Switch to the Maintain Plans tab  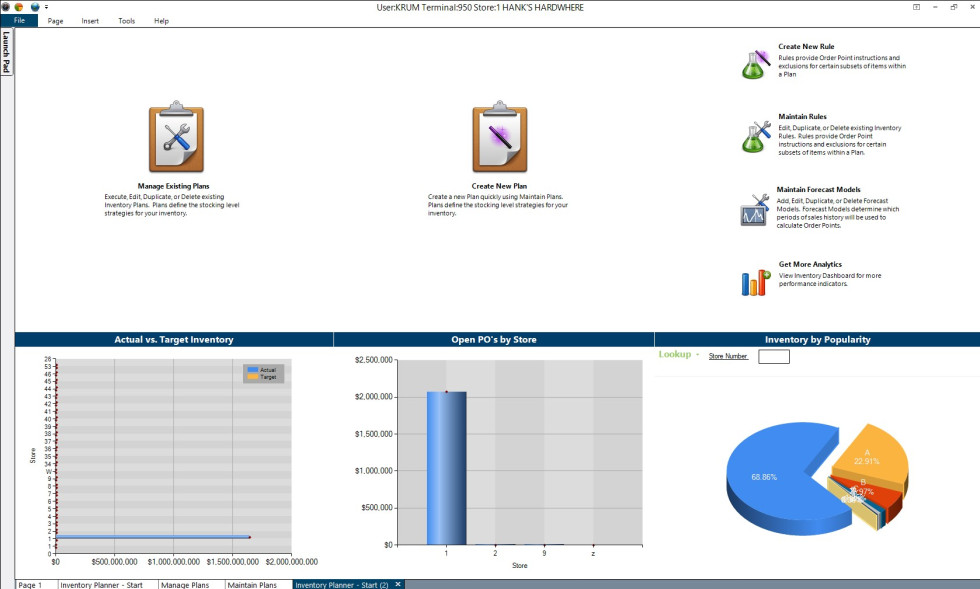(252, 584)
